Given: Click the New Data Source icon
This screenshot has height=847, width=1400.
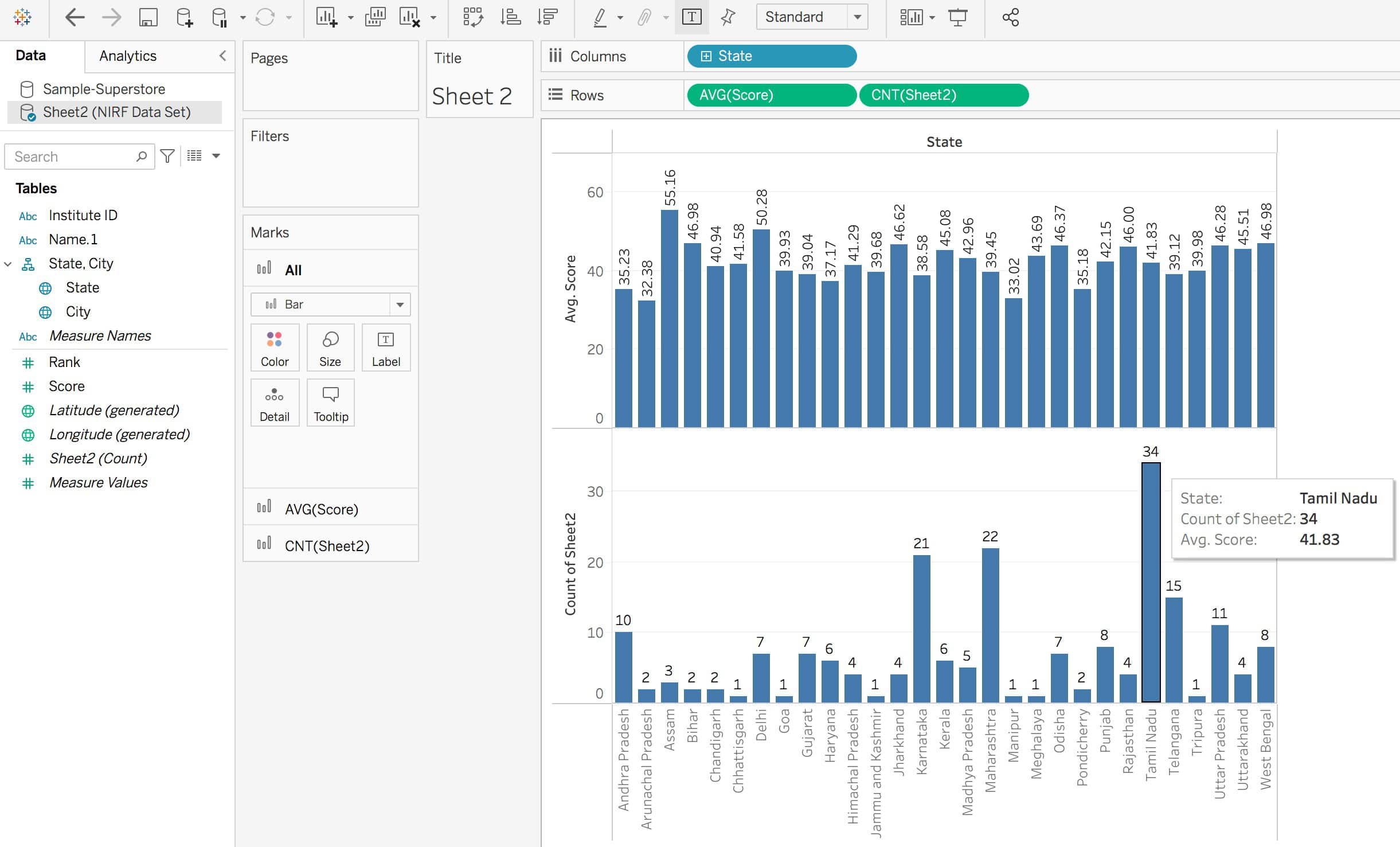Looking at the screenshot, I should [x=184, y=17].
